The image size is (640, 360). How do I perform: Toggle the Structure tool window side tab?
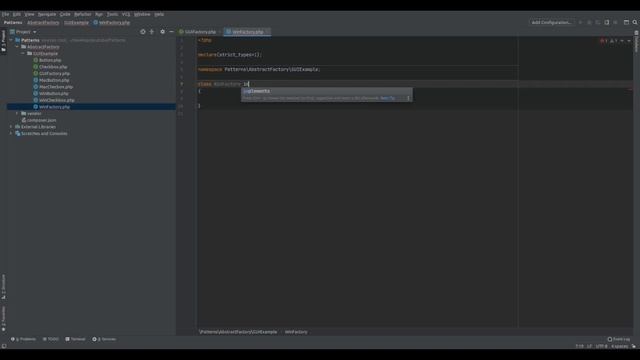pyautogui.click(x=3, y=287)
